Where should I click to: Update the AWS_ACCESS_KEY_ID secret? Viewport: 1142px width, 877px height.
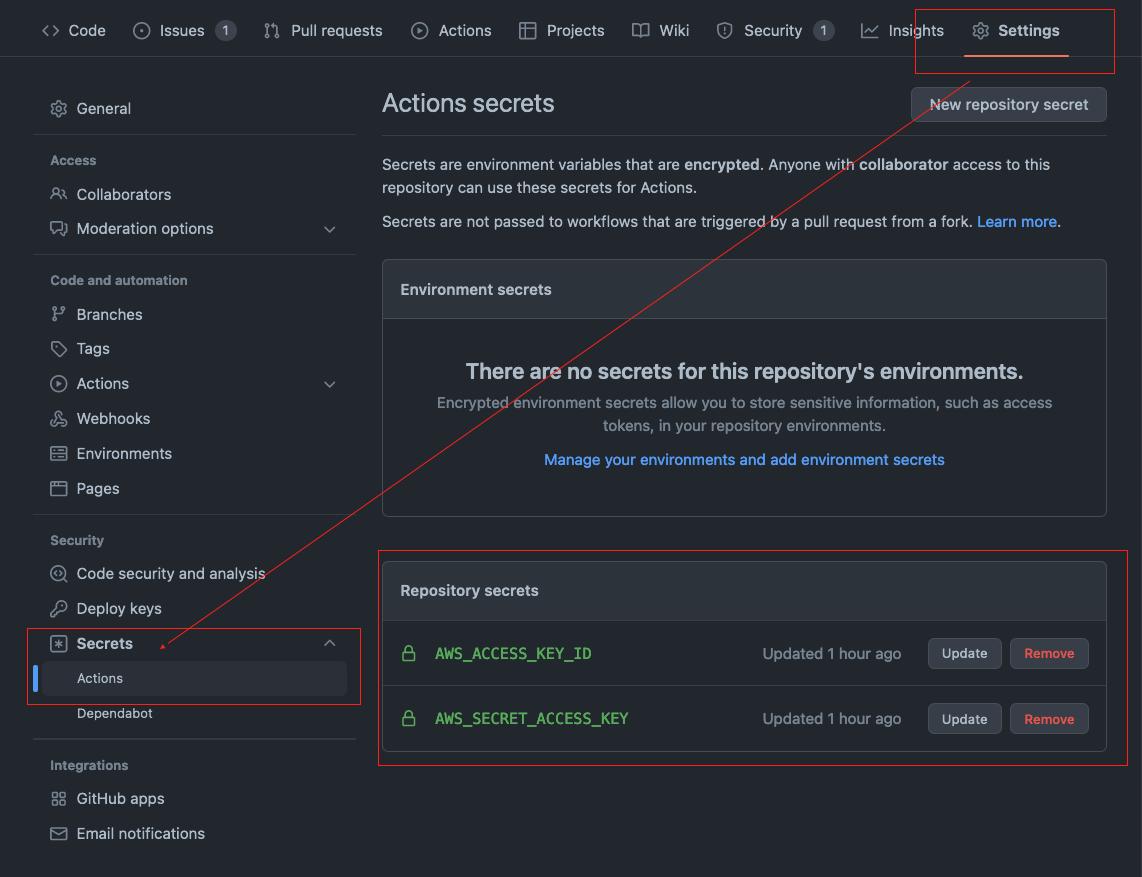coord(964,653)
